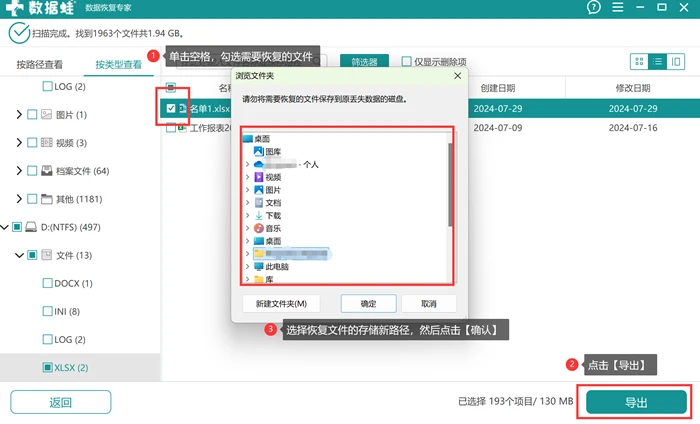Open the hamburger menu icon in title bar

617,7
